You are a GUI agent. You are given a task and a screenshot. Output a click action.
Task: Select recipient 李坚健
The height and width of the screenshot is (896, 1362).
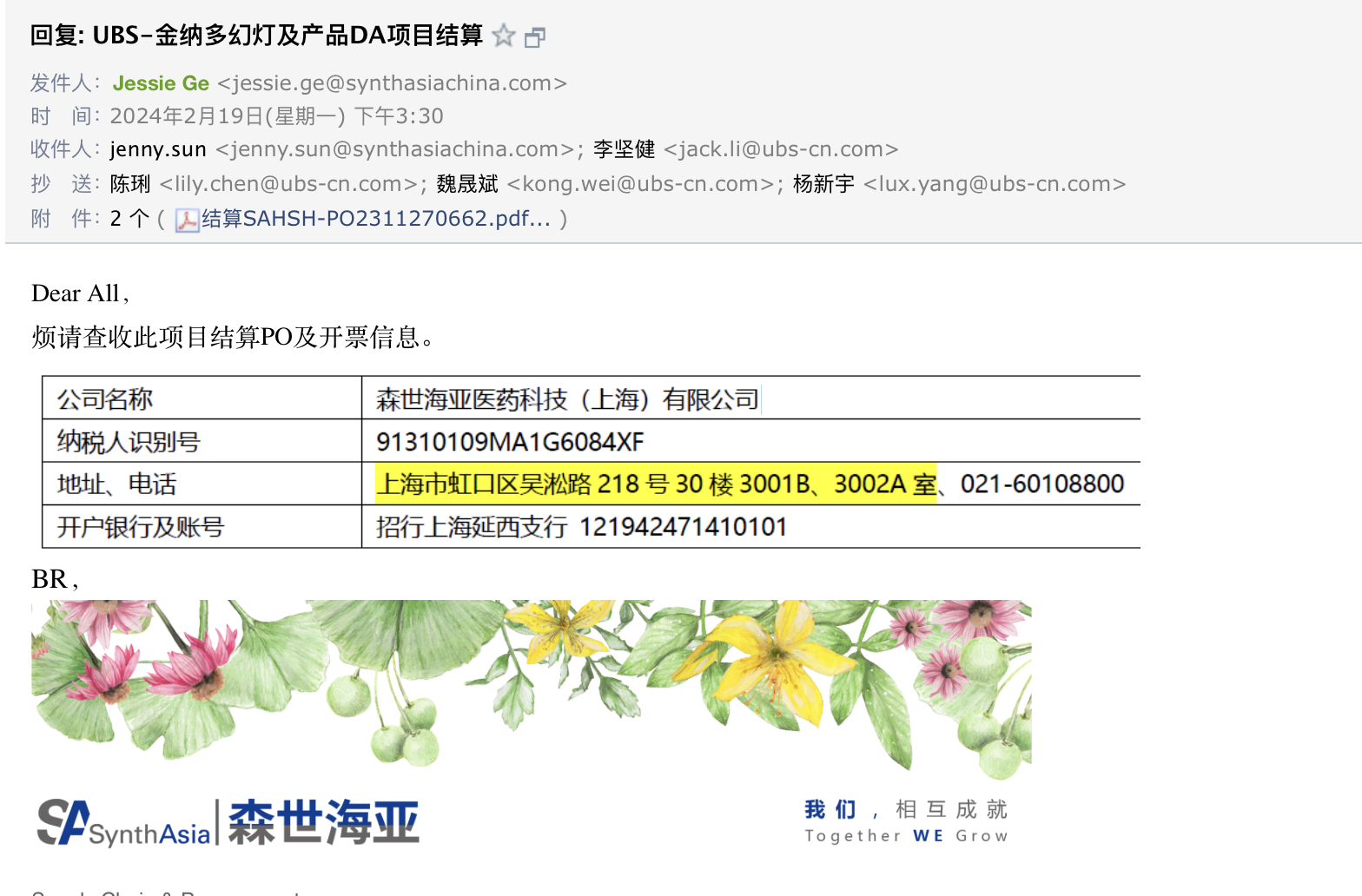[x=624, y=149]
